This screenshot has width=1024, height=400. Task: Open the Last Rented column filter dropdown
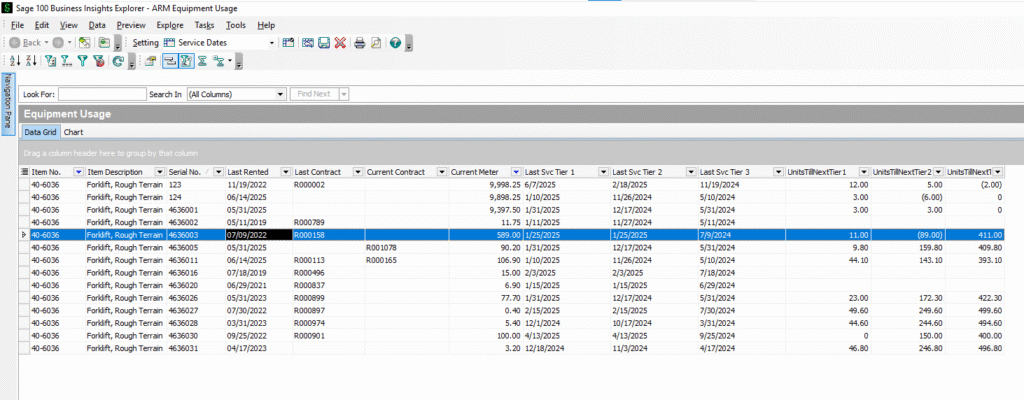pos(285,171)
